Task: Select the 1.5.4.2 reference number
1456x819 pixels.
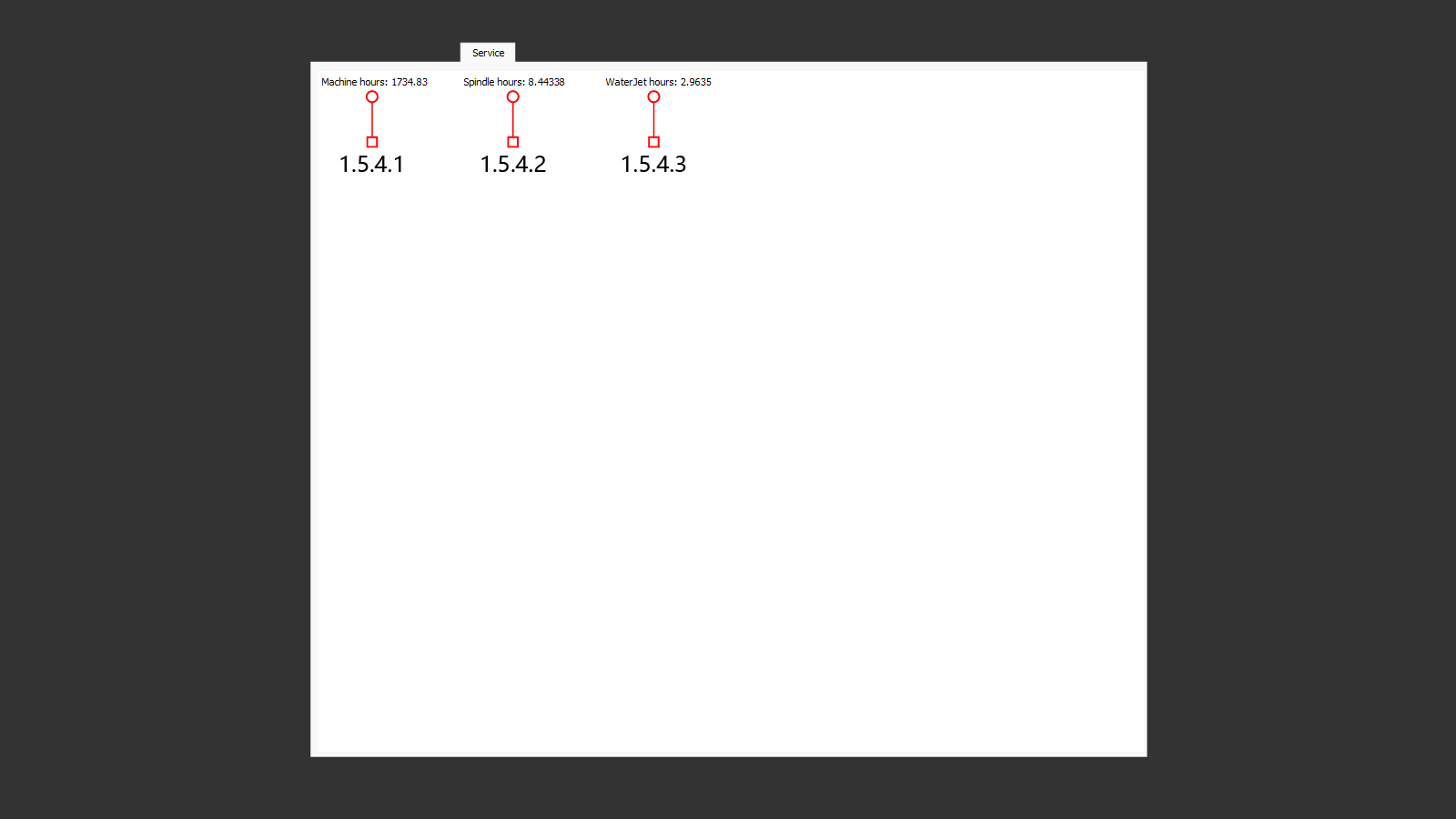Action: coord(513,165)
